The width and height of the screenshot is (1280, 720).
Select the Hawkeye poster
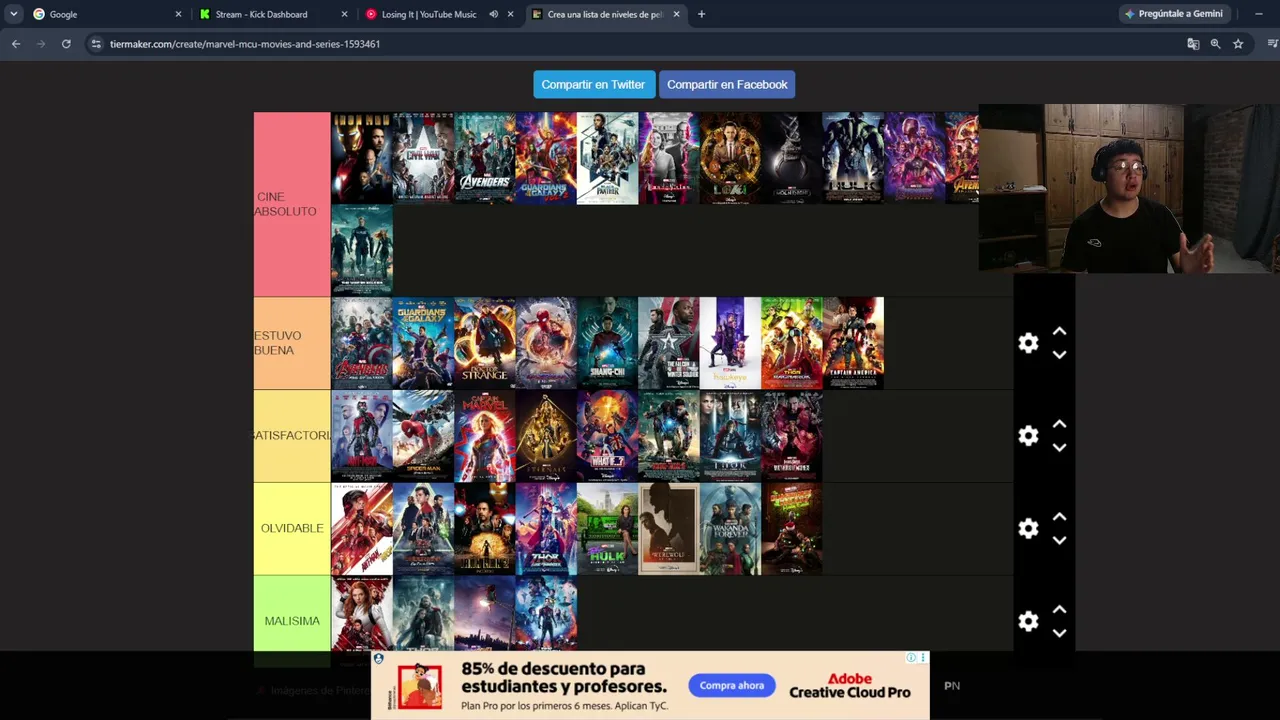point(730,343)
